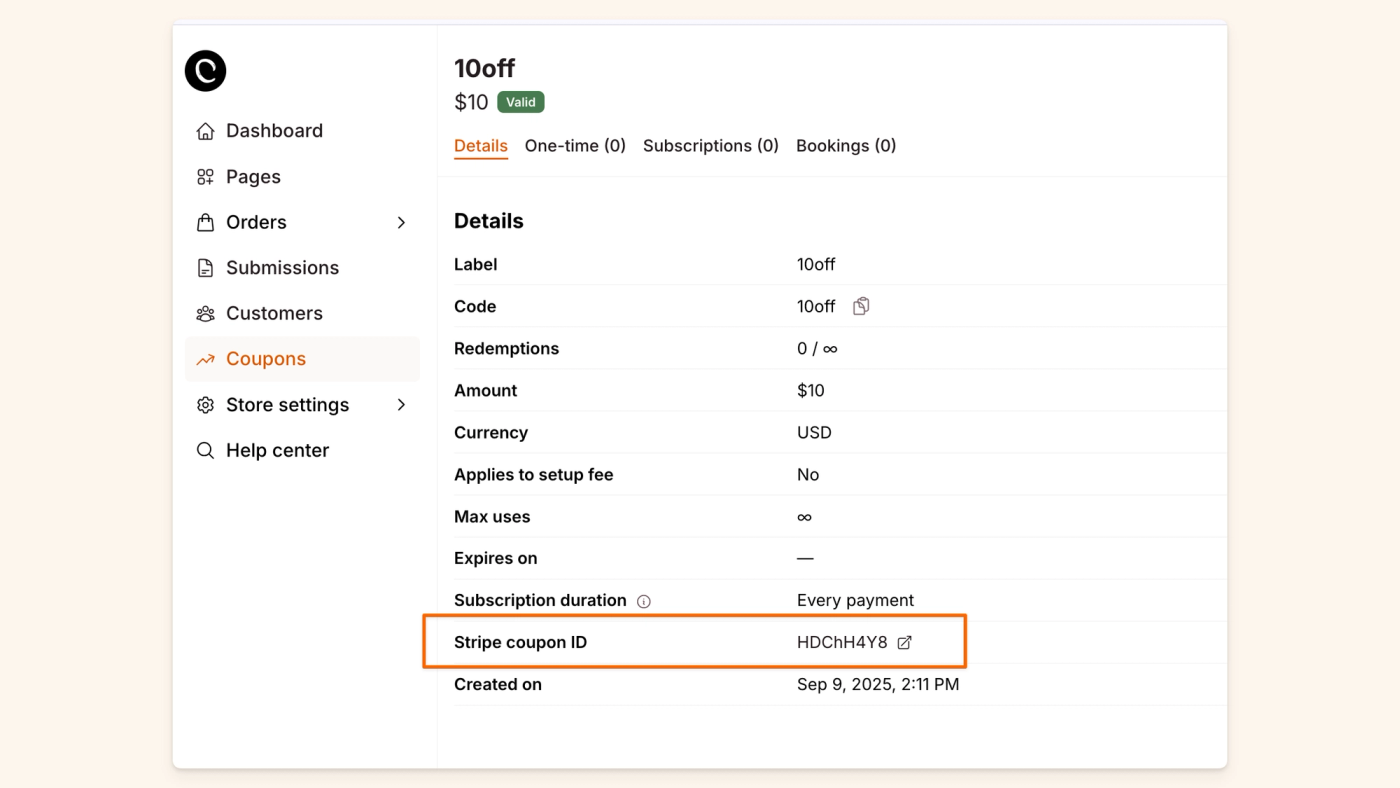Select the Pages icon in the sidebar
The height and width of the screenshot is (788, 1400).
205,176
